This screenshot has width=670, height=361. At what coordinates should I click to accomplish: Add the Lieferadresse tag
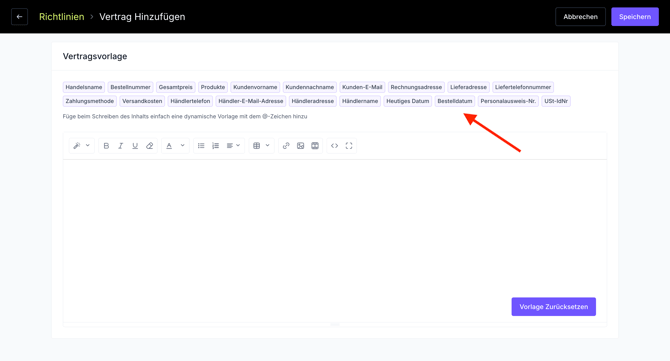(468, 87)
